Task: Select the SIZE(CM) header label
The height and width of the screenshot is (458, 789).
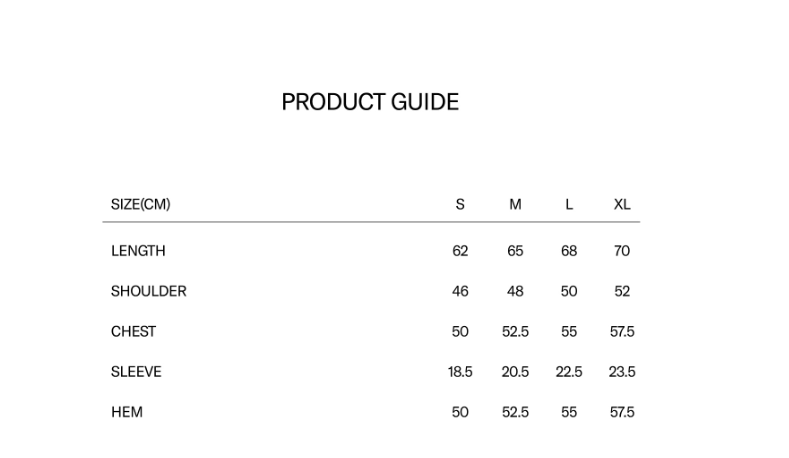Action: 140,204
